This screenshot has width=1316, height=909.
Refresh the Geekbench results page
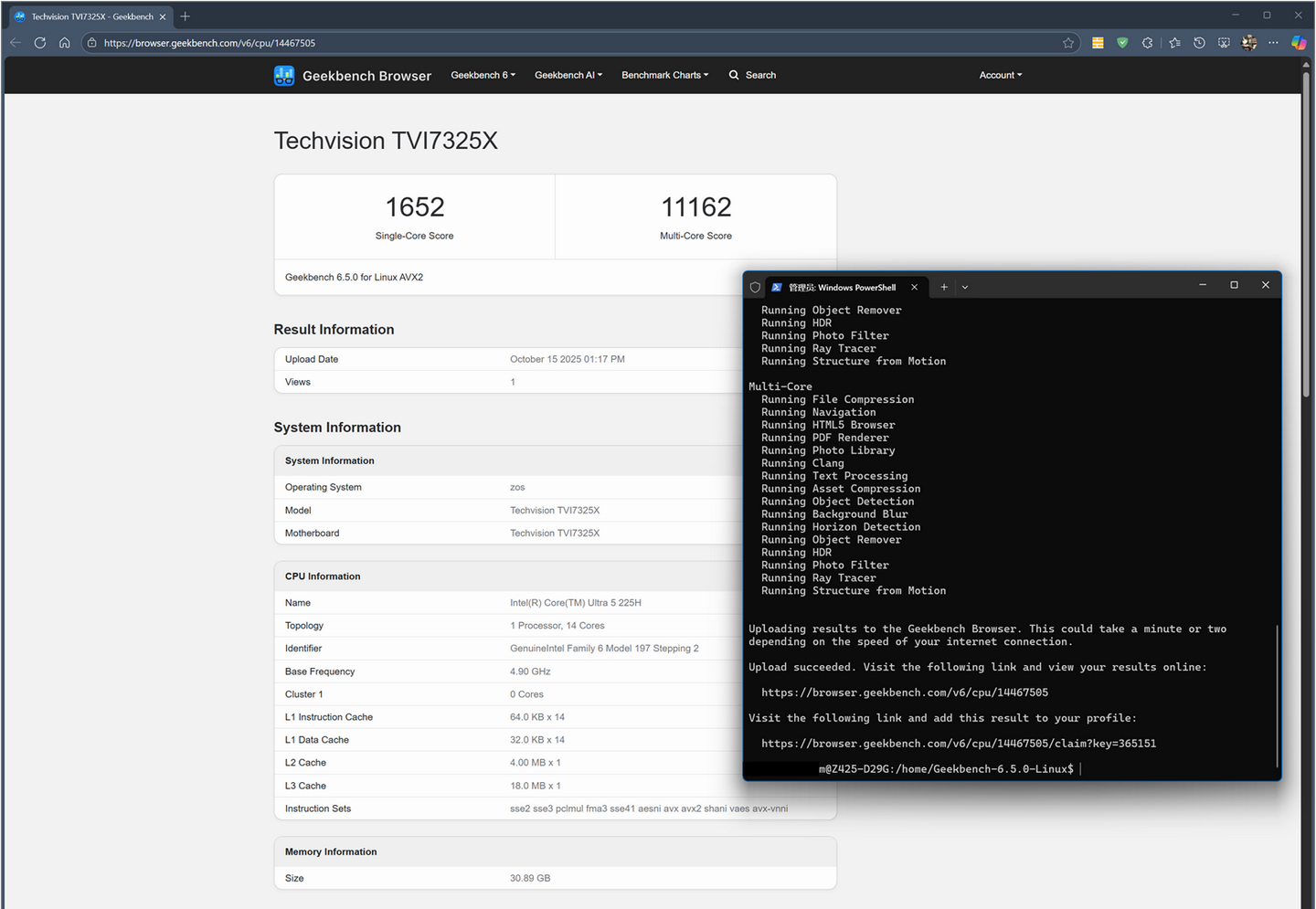coord(39,43)
